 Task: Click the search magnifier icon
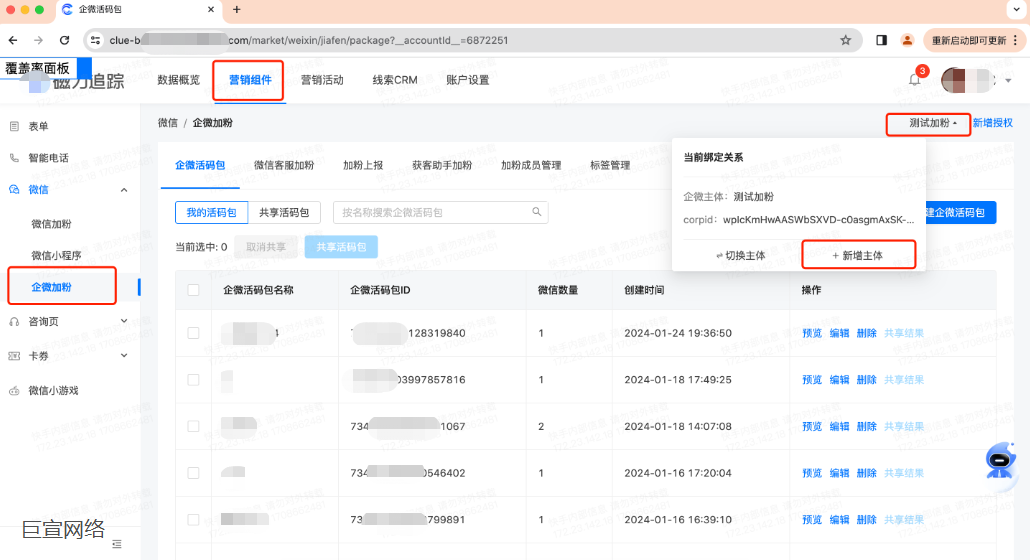click(x=537, y=212)
